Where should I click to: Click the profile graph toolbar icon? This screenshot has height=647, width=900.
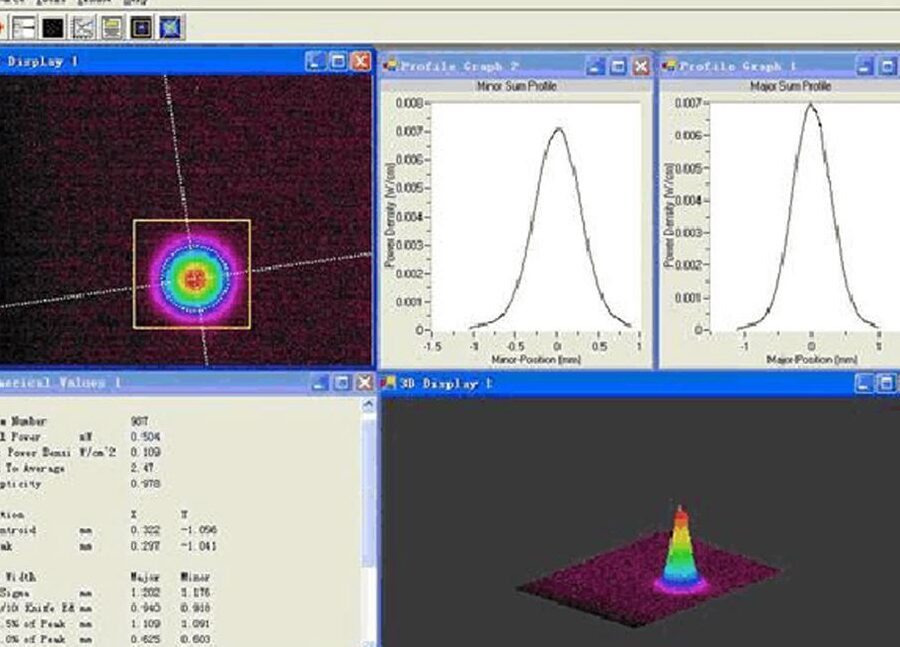click(82, 27)
